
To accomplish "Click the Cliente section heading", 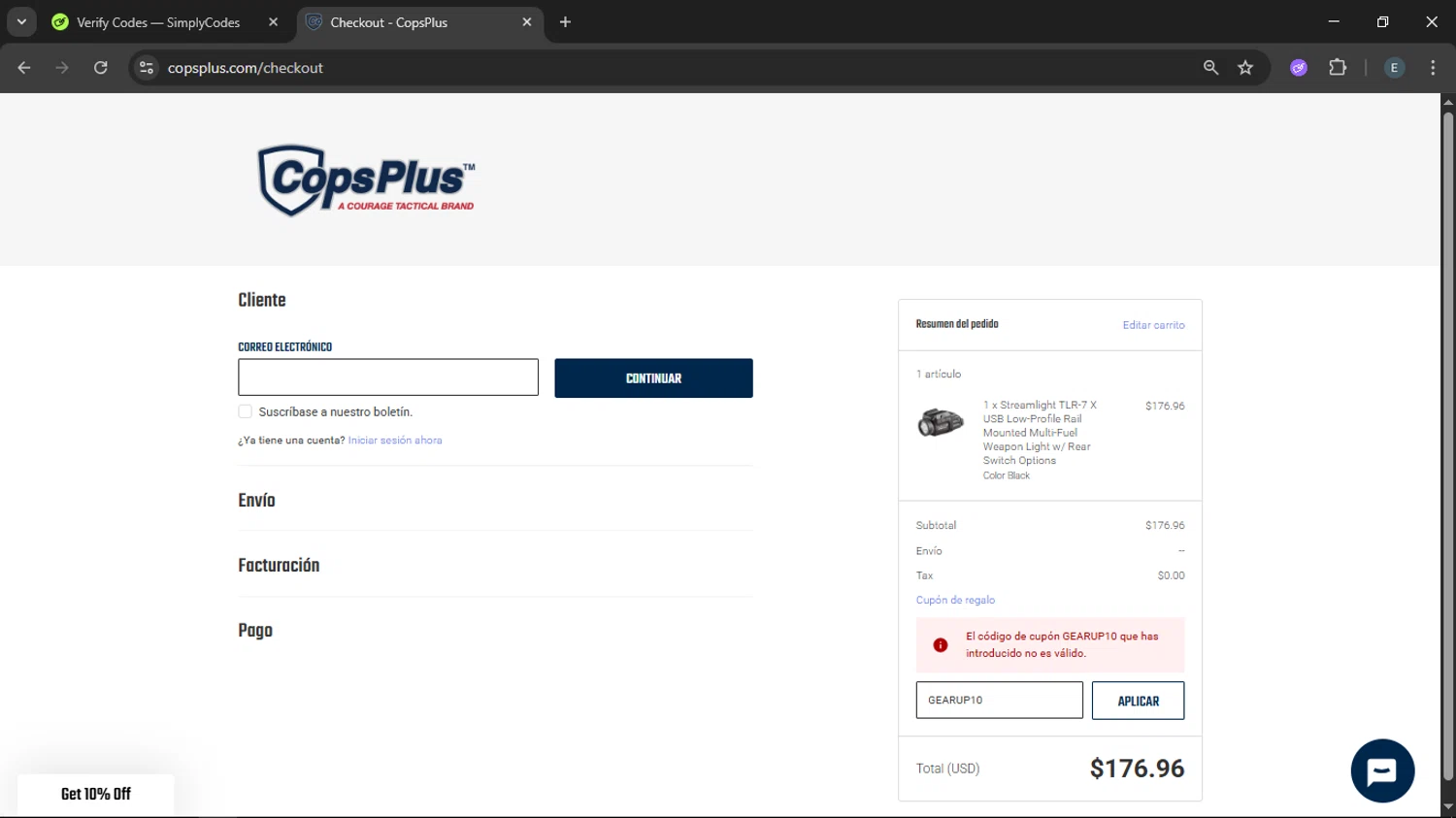I will click(x=262, y=300).
